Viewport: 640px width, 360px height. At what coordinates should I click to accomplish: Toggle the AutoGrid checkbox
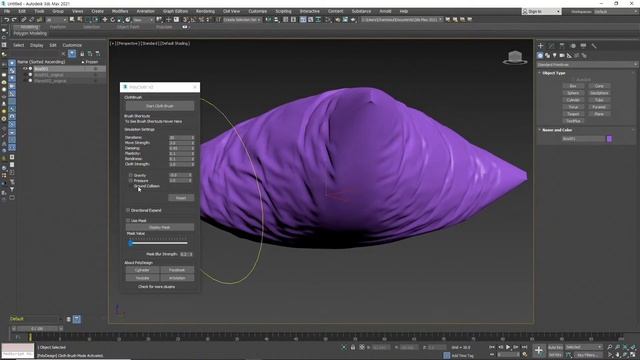(583, 80)
